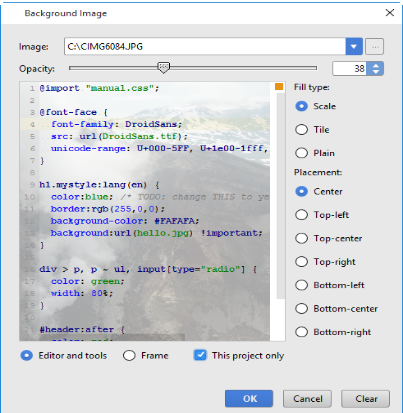Decrease opacity with the spinner down arrow
Viewport: 403px width, 413px height.
376,72
